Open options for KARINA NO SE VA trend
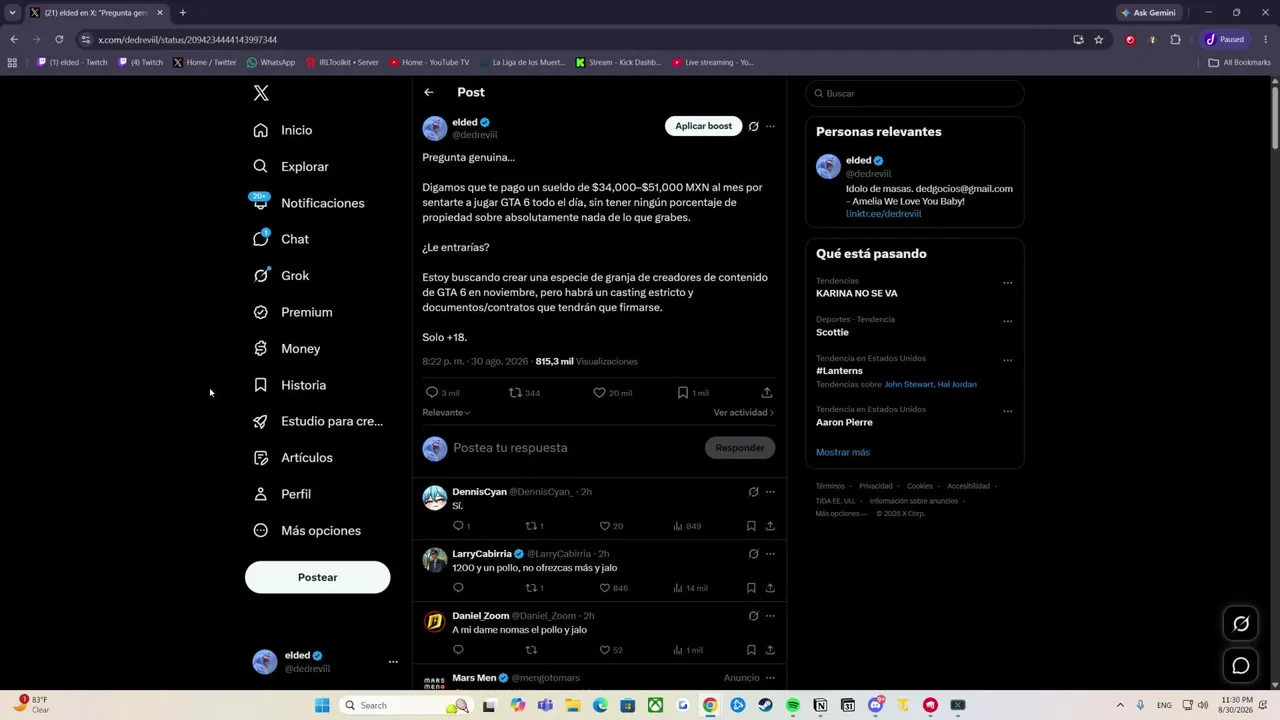This screenshot has width=1280, height=720. (1008, 283)
